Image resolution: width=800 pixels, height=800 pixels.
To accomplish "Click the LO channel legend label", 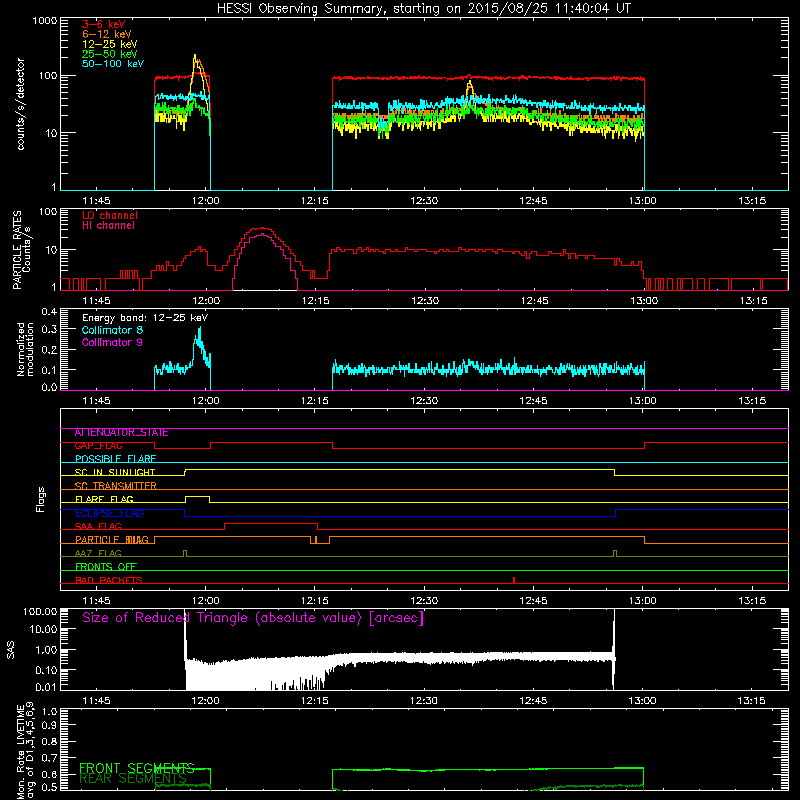I will click(110, 215).
